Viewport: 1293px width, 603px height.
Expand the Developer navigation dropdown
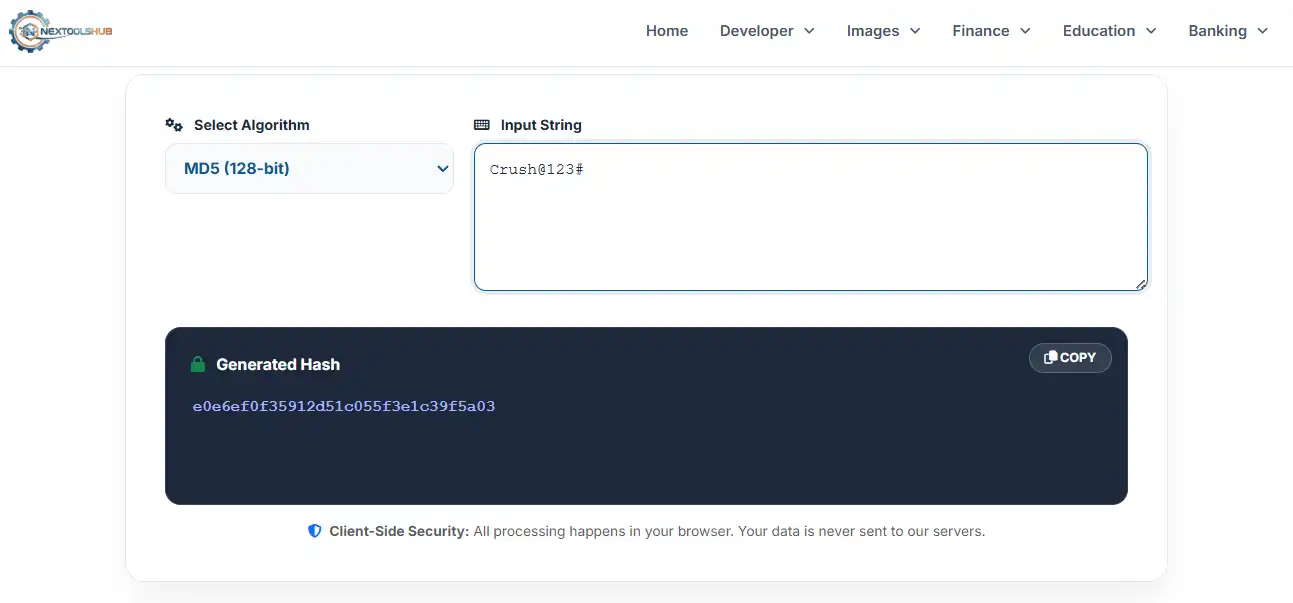(767, 31)
